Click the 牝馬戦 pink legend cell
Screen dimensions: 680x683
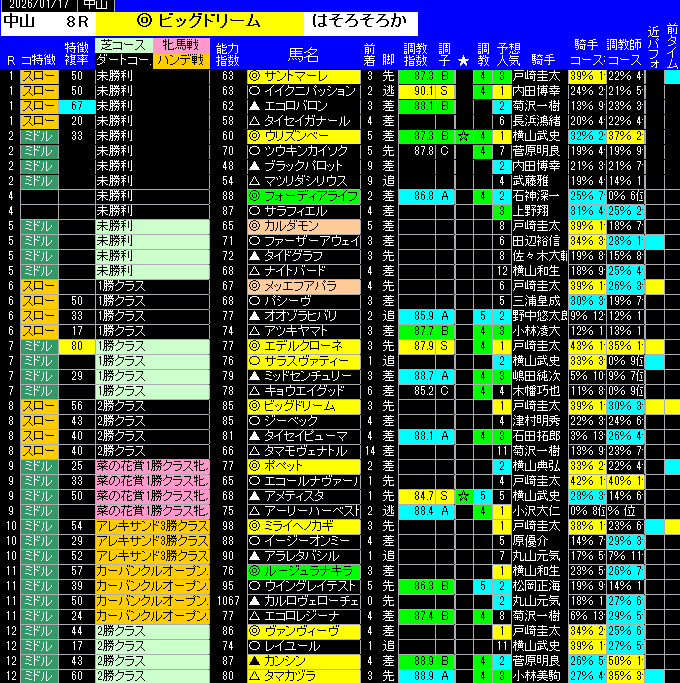pyautogui.click(x=180, y=46)
